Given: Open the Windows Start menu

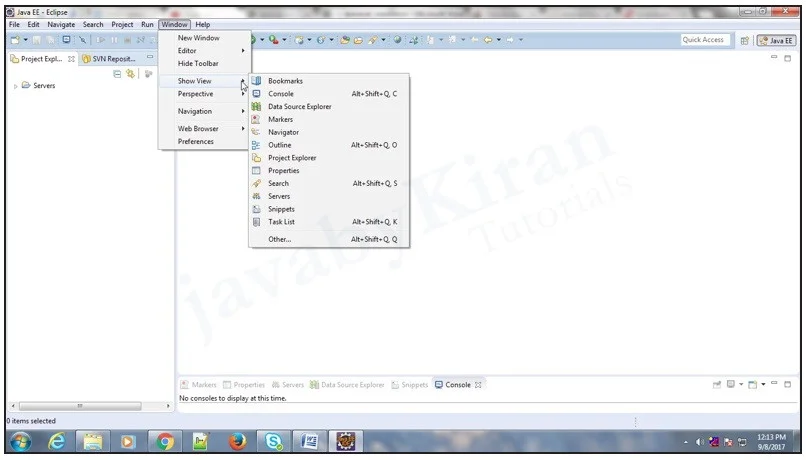Looking at the screenshot, I should point(21,441).
